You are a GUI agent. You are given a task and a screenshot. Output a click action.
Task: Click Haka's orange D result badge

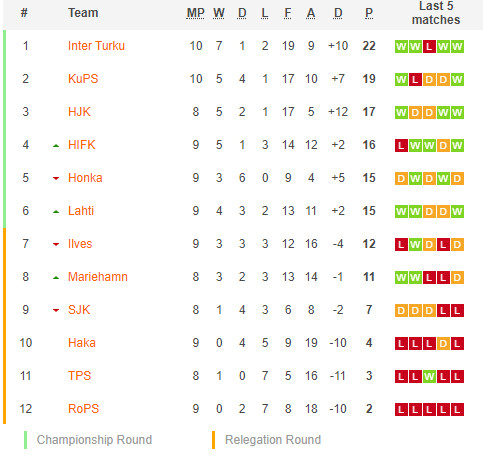[x=443, y=343]
